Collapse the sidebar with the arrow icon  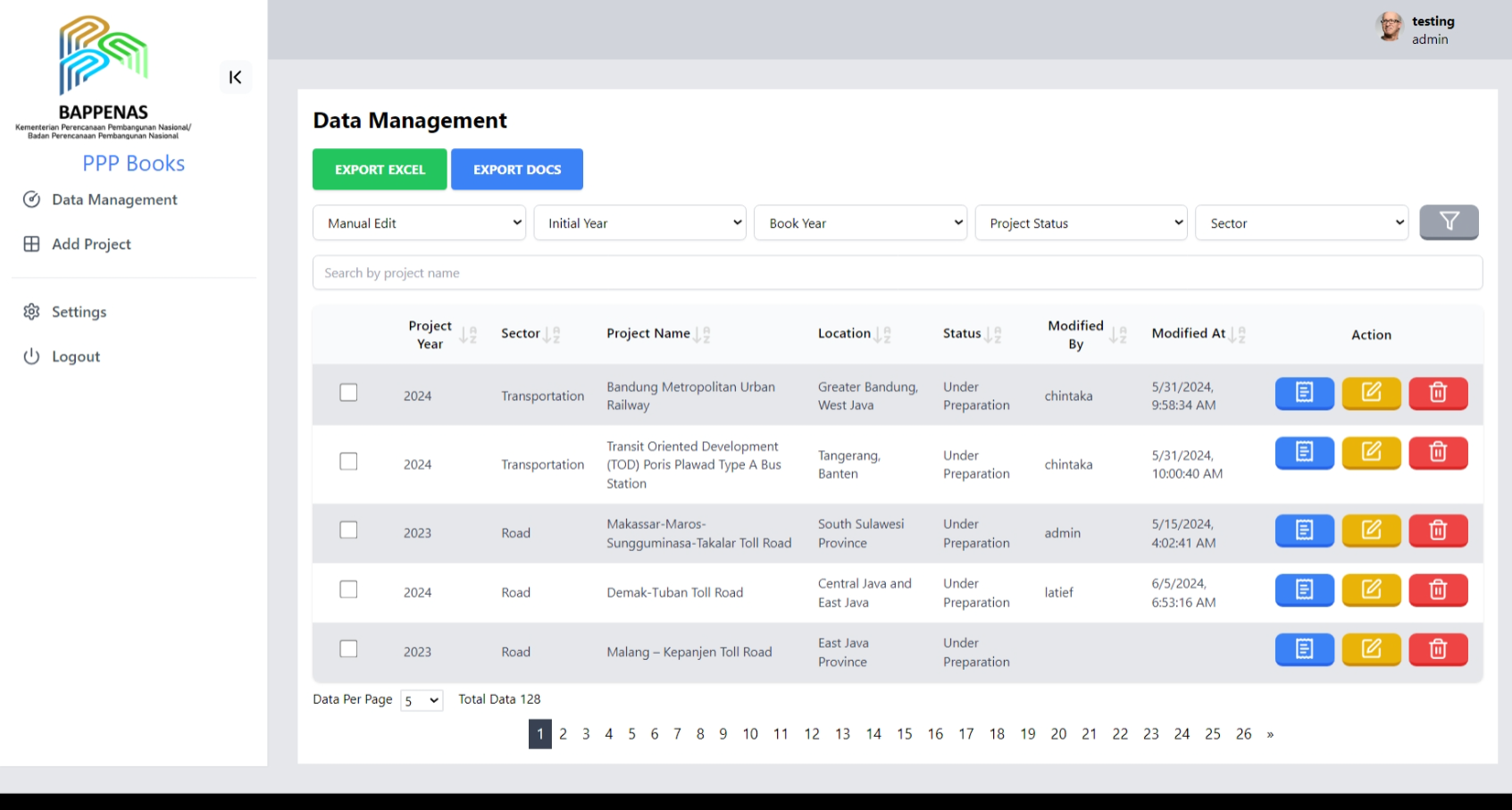[236, 78]
